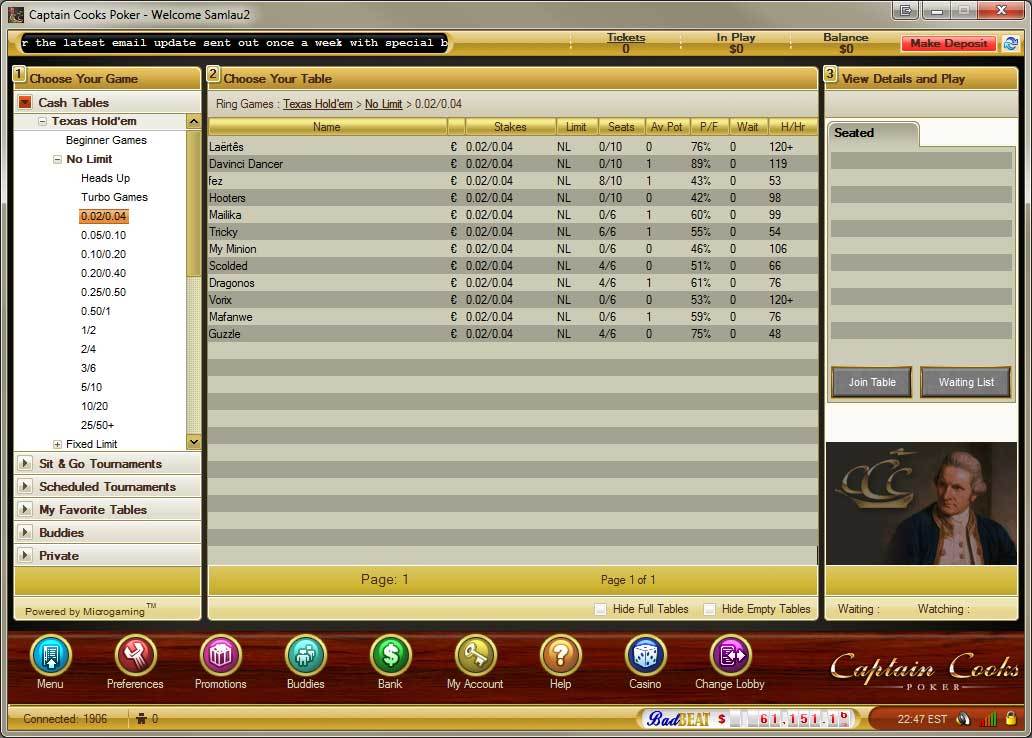Collapse the Texas Hold'em tree node
The width and height of the screenshot is (1032, 738).
42,121
